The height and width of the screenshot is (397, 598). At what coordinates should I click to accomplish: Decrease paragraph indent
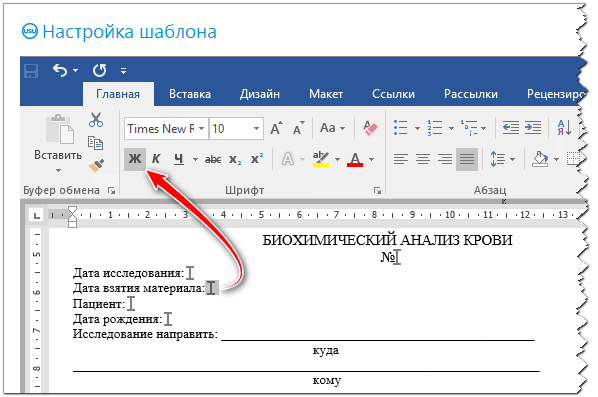pos(510,127)
